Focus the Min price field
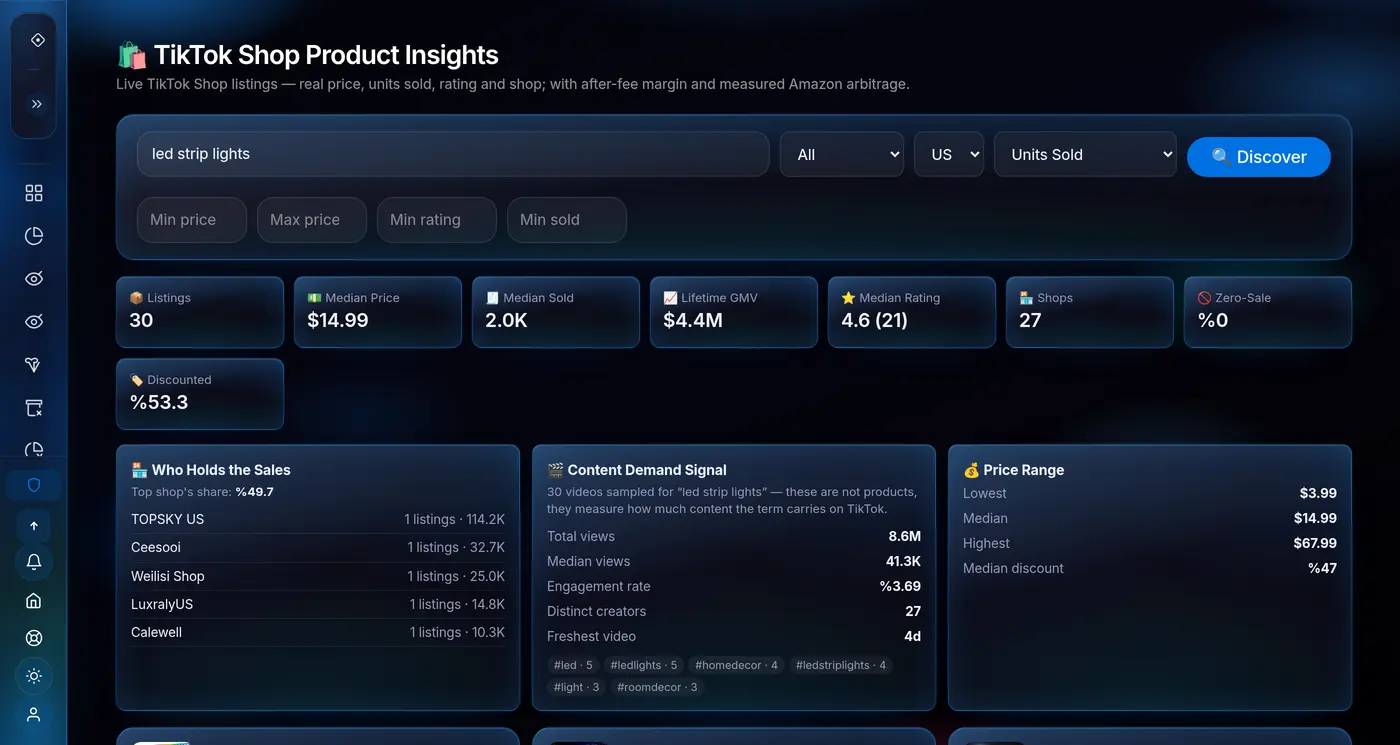This screenshot has height=745, width=1400. tap(192, 220)
